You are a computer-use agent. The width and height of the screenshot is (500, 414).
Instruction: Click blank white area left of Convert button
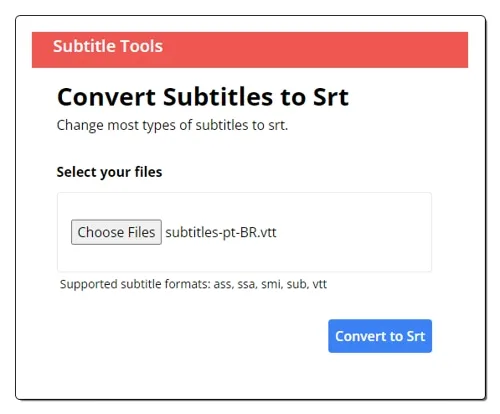pos(187,336)
